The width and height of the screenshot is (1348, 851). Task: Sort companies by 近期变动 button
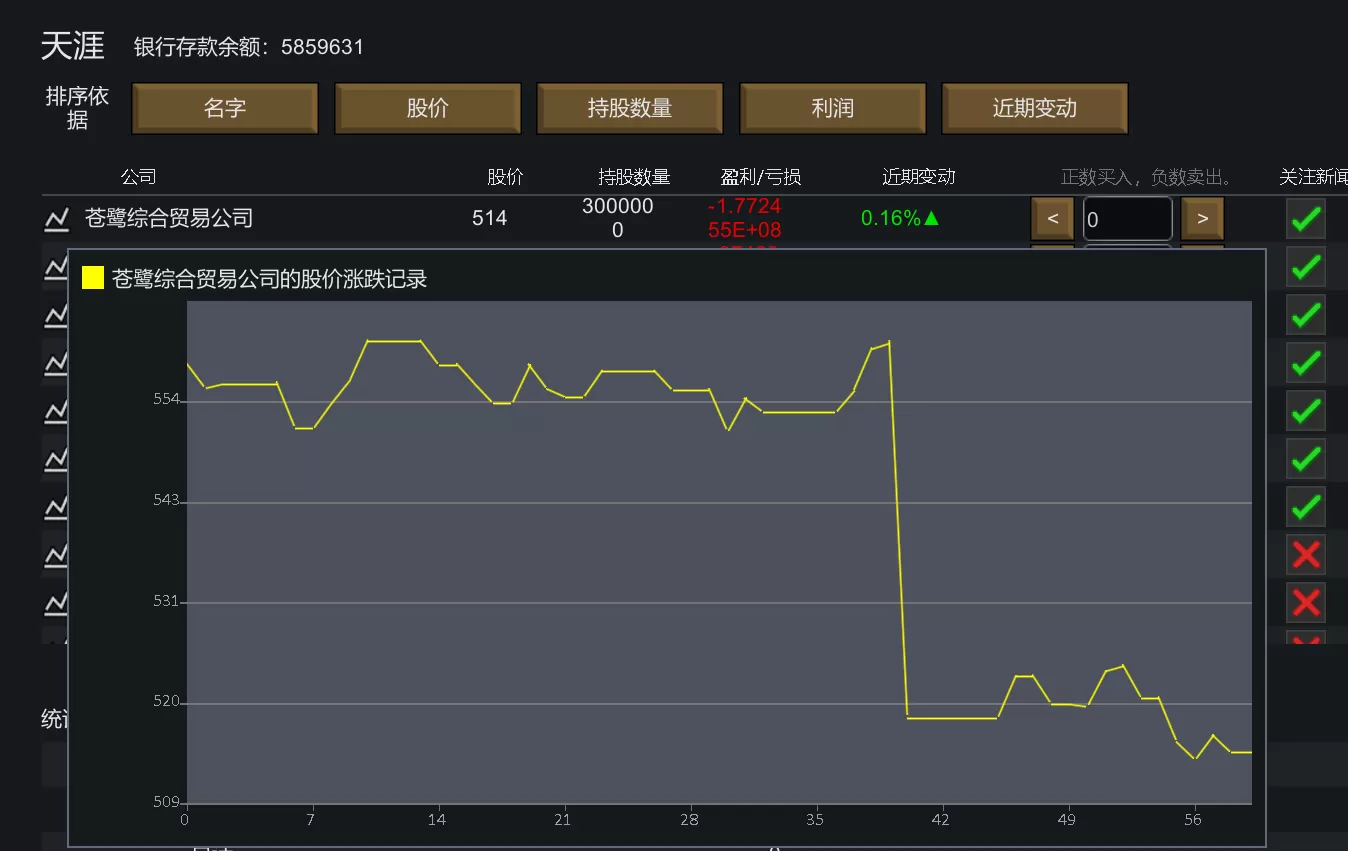[x=1034, y=108]
